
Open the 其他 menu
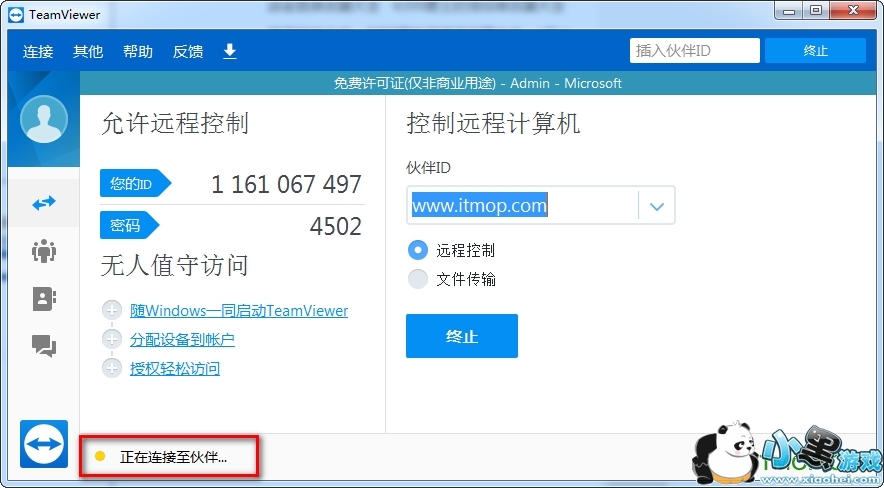click(x=88, y=51)
